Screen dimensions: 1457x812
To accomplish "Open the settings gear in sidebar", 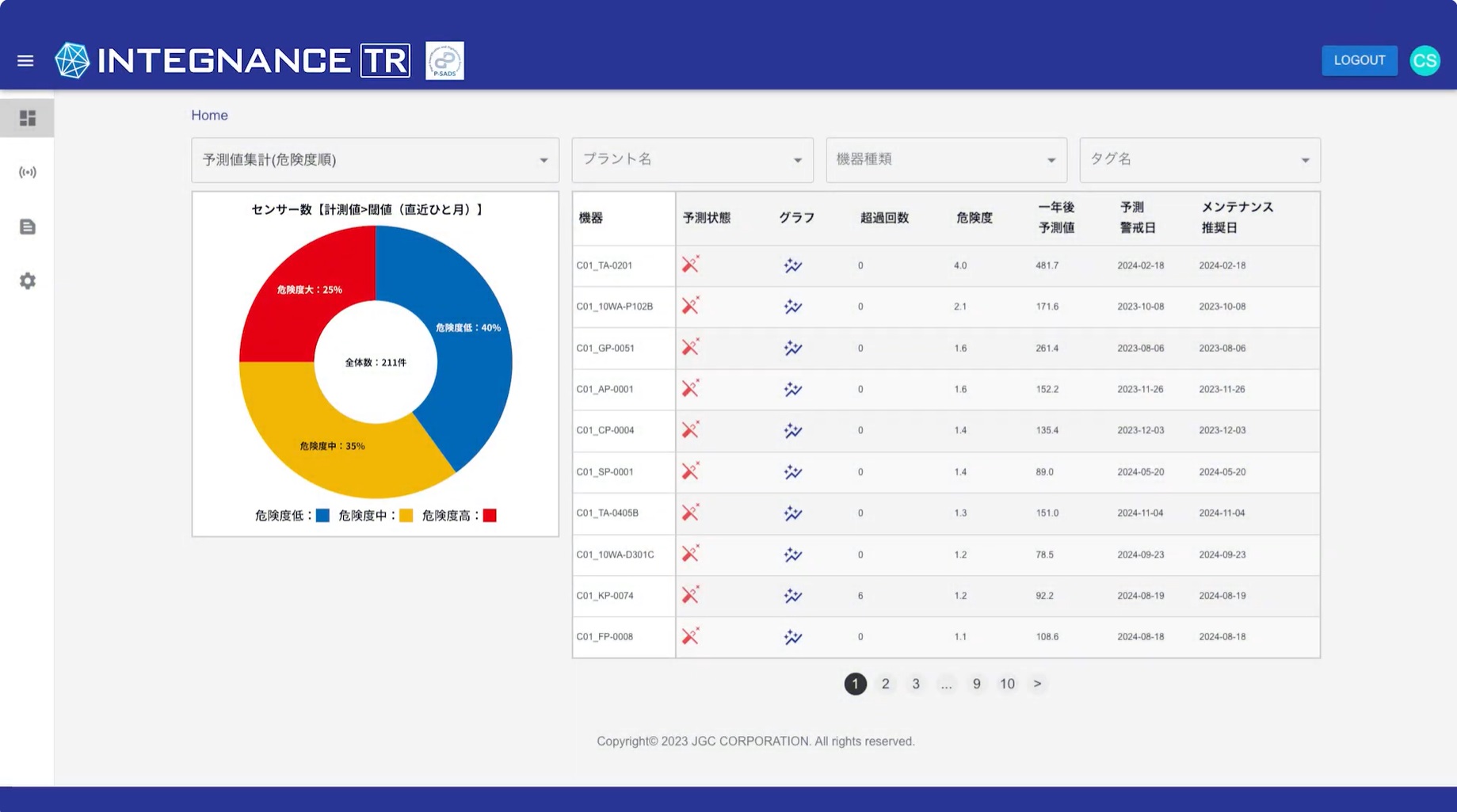I will click(28, 281).
